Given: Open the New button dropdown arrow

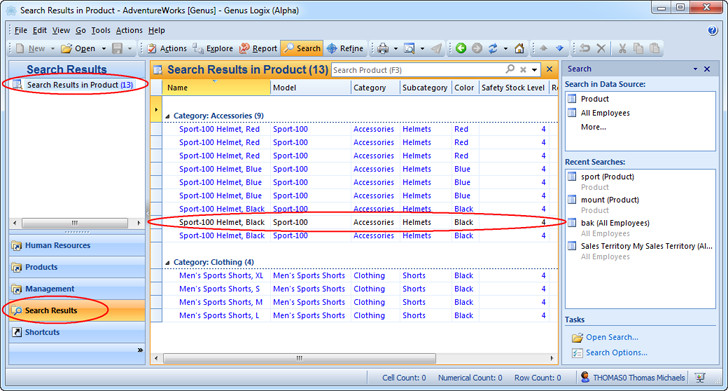Looking at the screenshot, I should point(52,48).
